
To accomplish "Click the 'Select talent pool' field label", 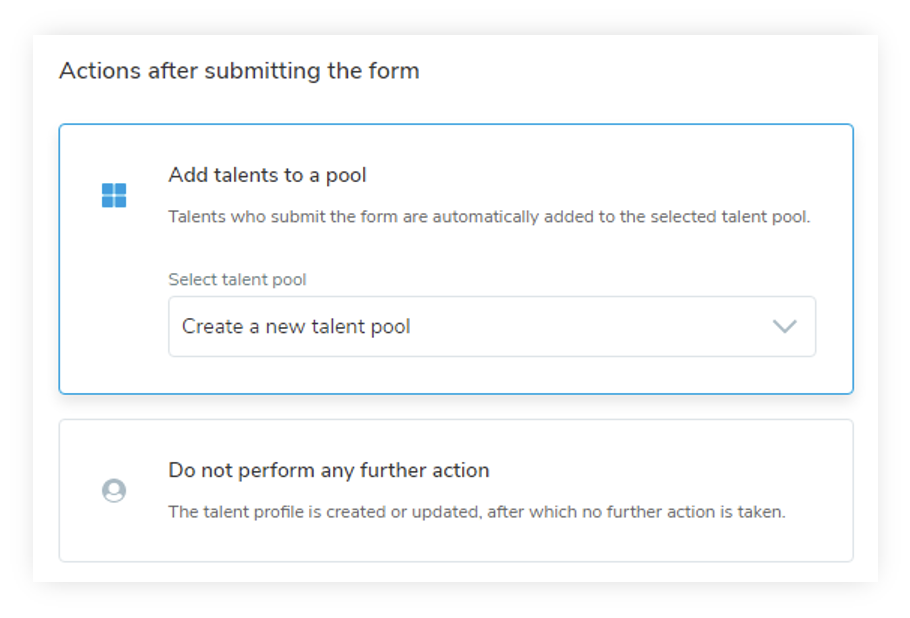I will (237, 280).
